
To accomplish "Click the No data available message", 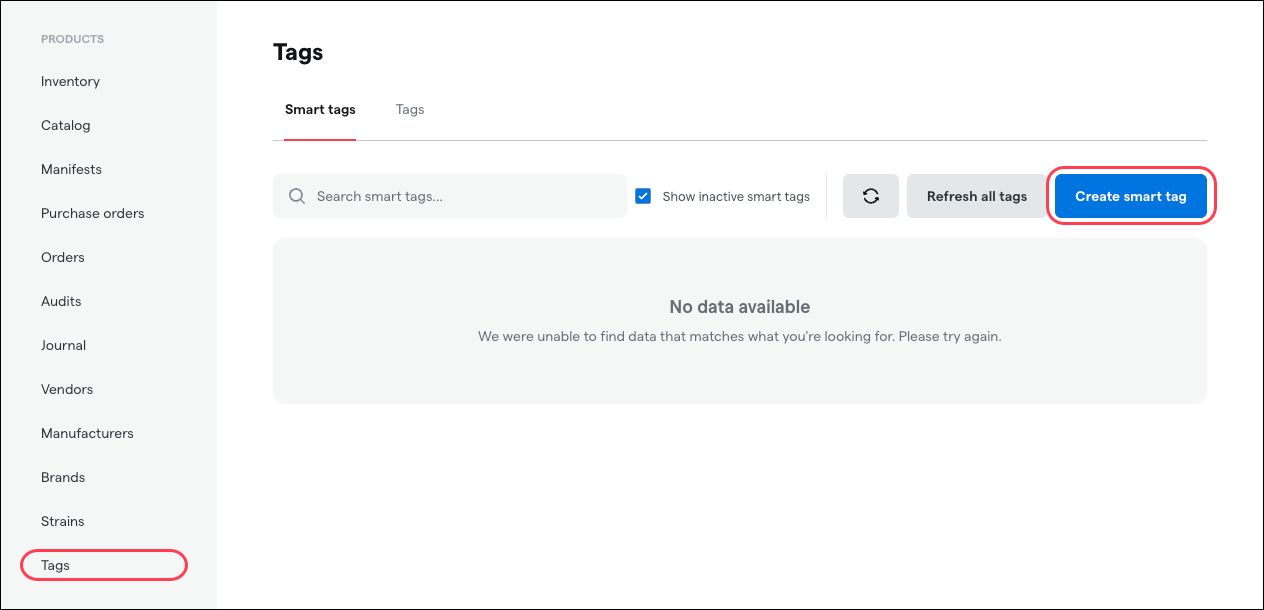I will [740, 307].
